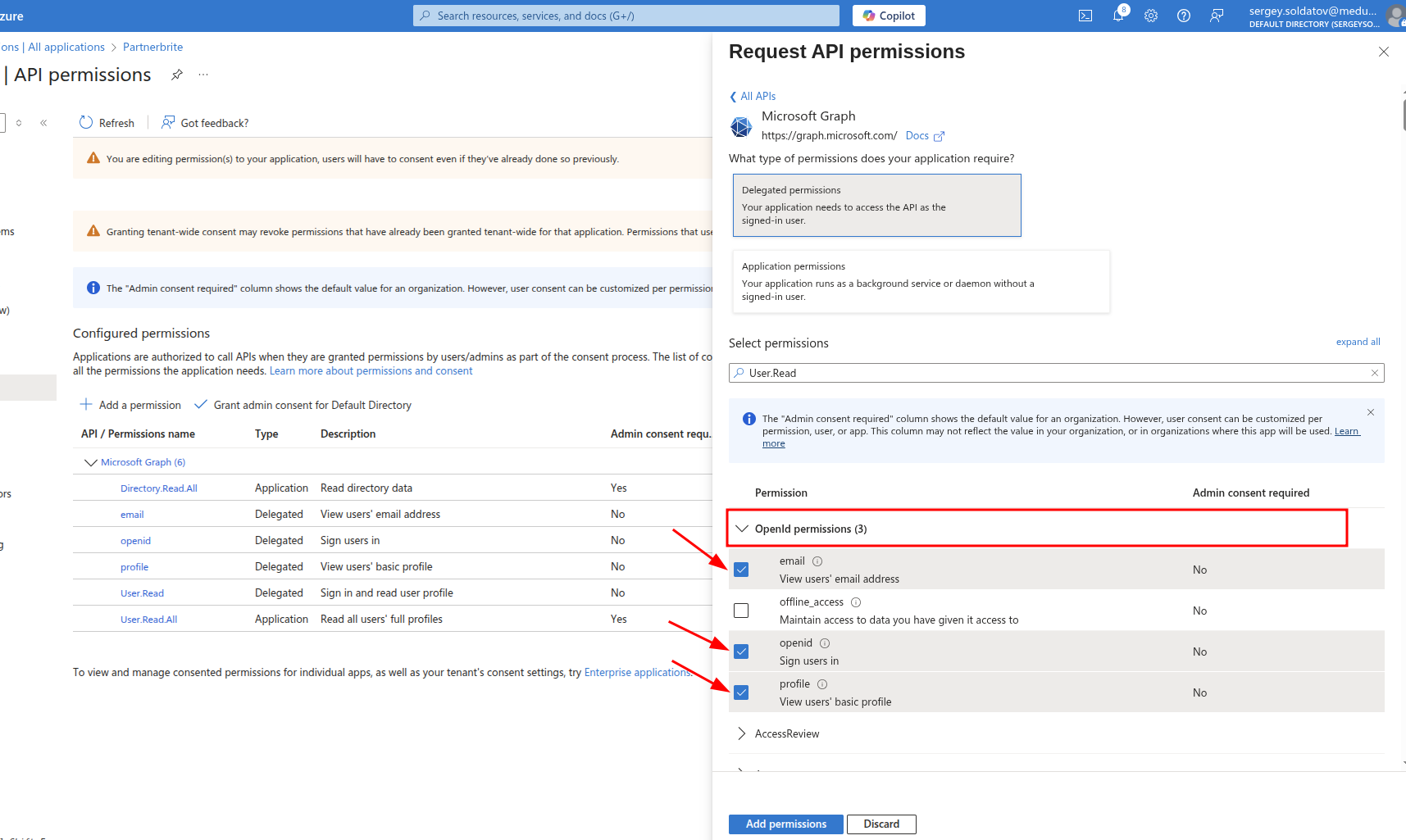This screenshot has height=840, width=1406.
Task: Select Delegated permissions option
Action: [876, 205]
